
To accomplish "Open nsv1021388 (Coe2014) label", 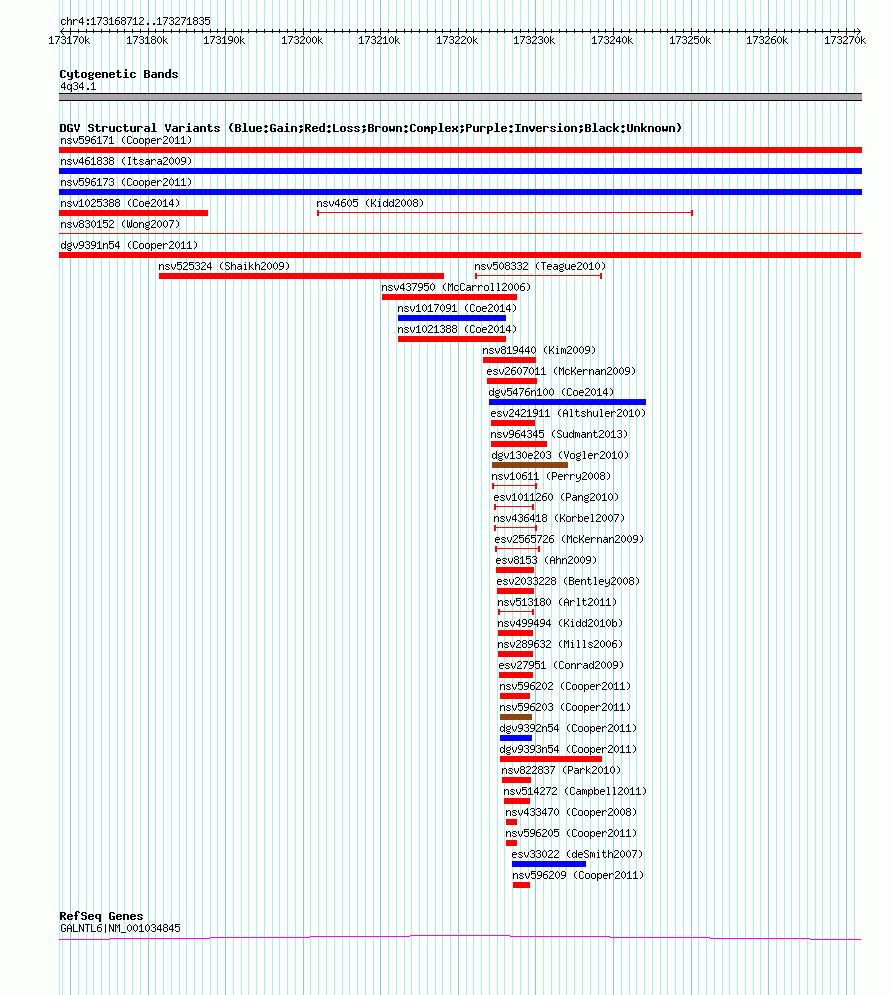I will [x=457, y=329].
